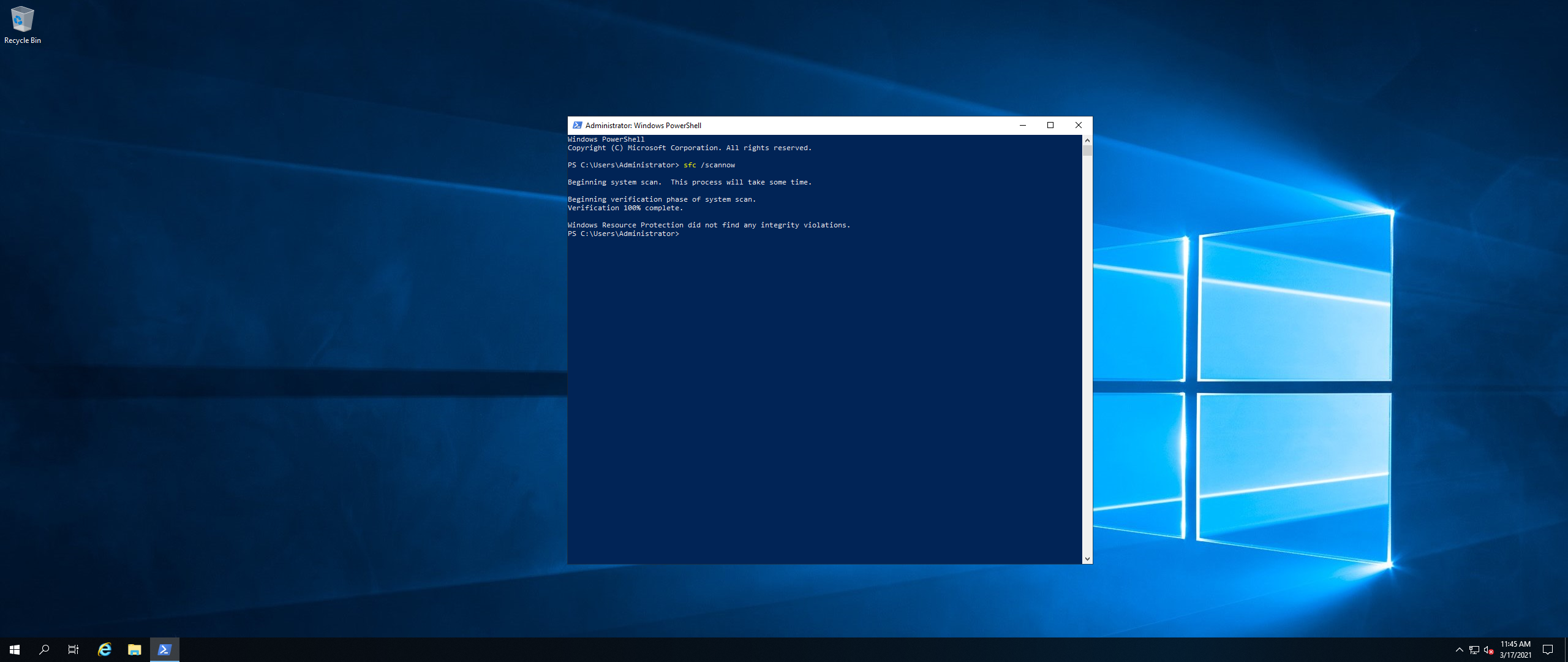Click 'Administrator: Windows PowerShell' window title
The height and width of the screenshot is (662, 1568).
click(x=643, y=125)
